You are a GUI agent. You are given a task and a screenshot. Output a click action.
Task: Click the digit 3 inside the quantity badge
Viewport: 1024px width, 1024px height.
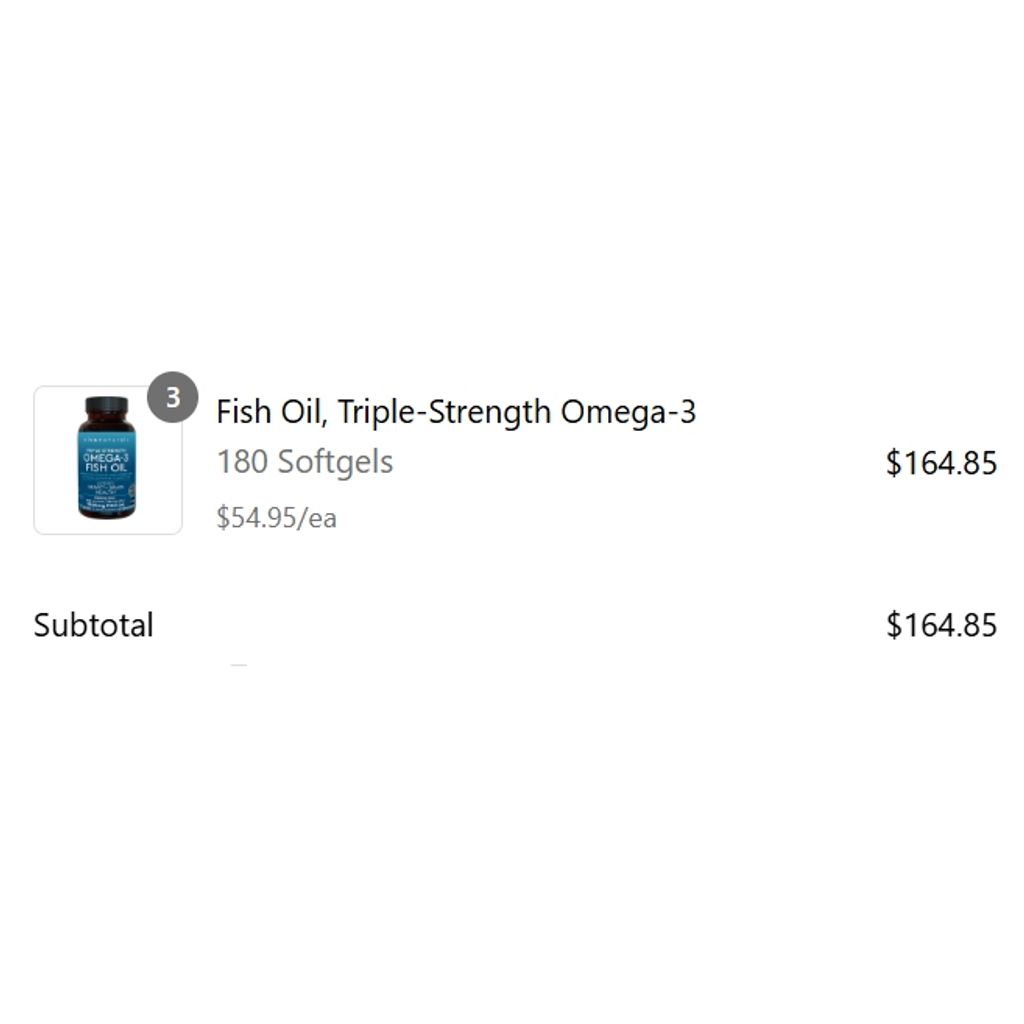pyautogui.click(x=172, y=397)
